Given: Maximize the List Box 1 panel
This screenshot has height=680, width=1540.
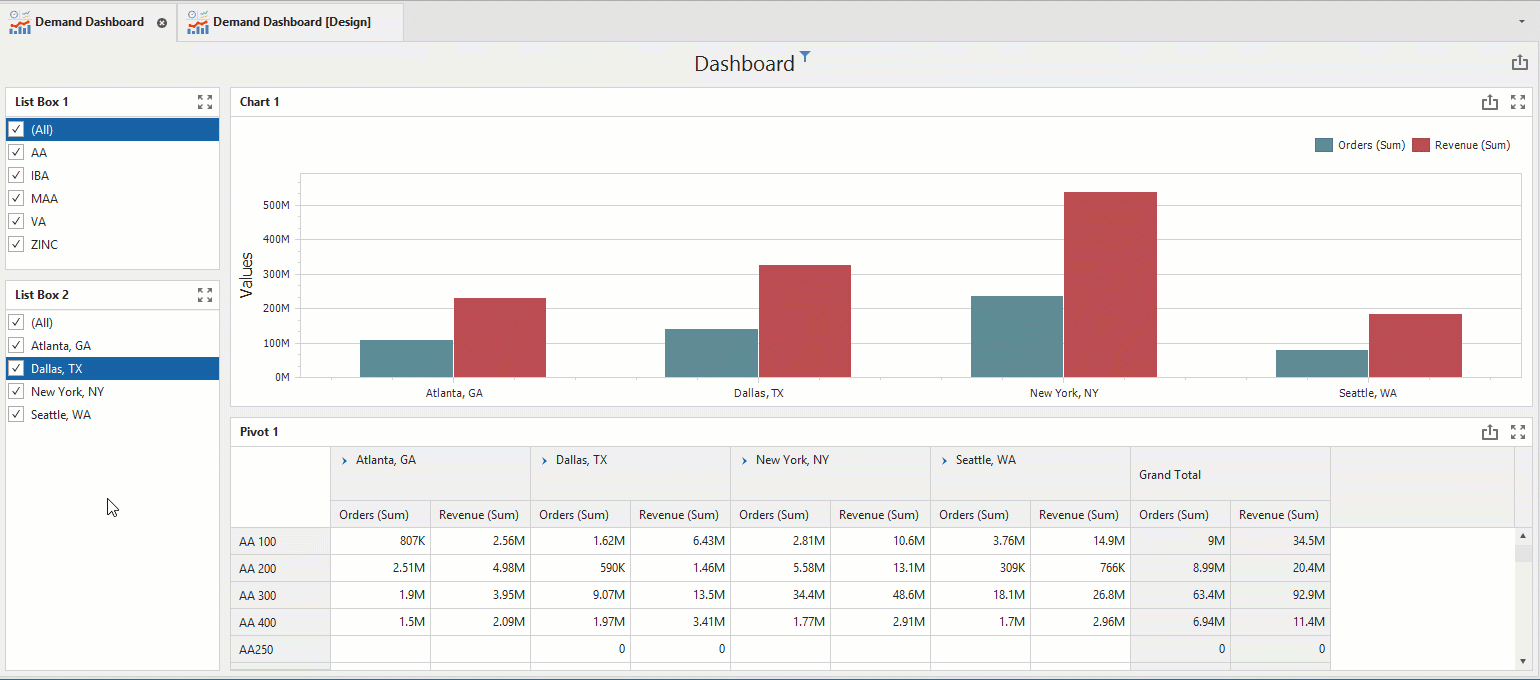Looking at the screenshot, I should coord(205,102).
